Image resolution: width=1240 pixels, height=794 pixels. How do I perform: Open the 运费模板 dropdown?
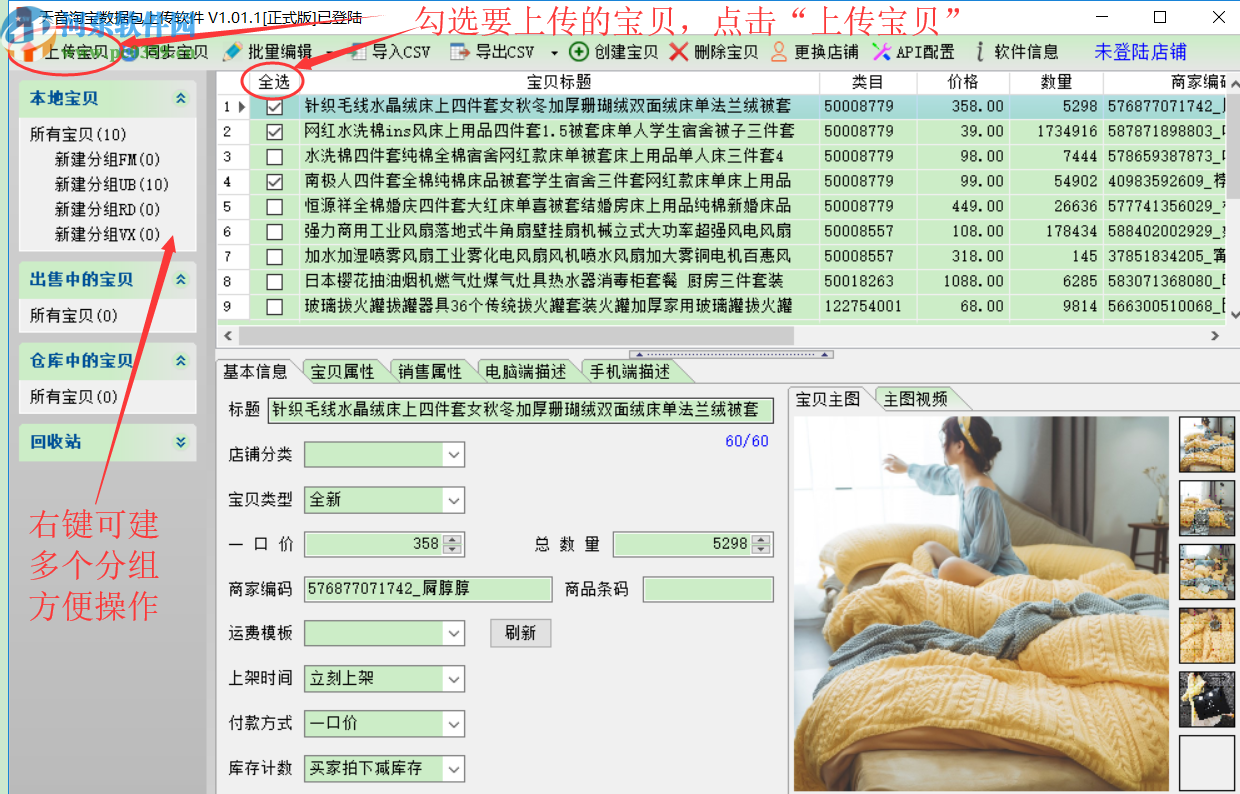point(454,633)
